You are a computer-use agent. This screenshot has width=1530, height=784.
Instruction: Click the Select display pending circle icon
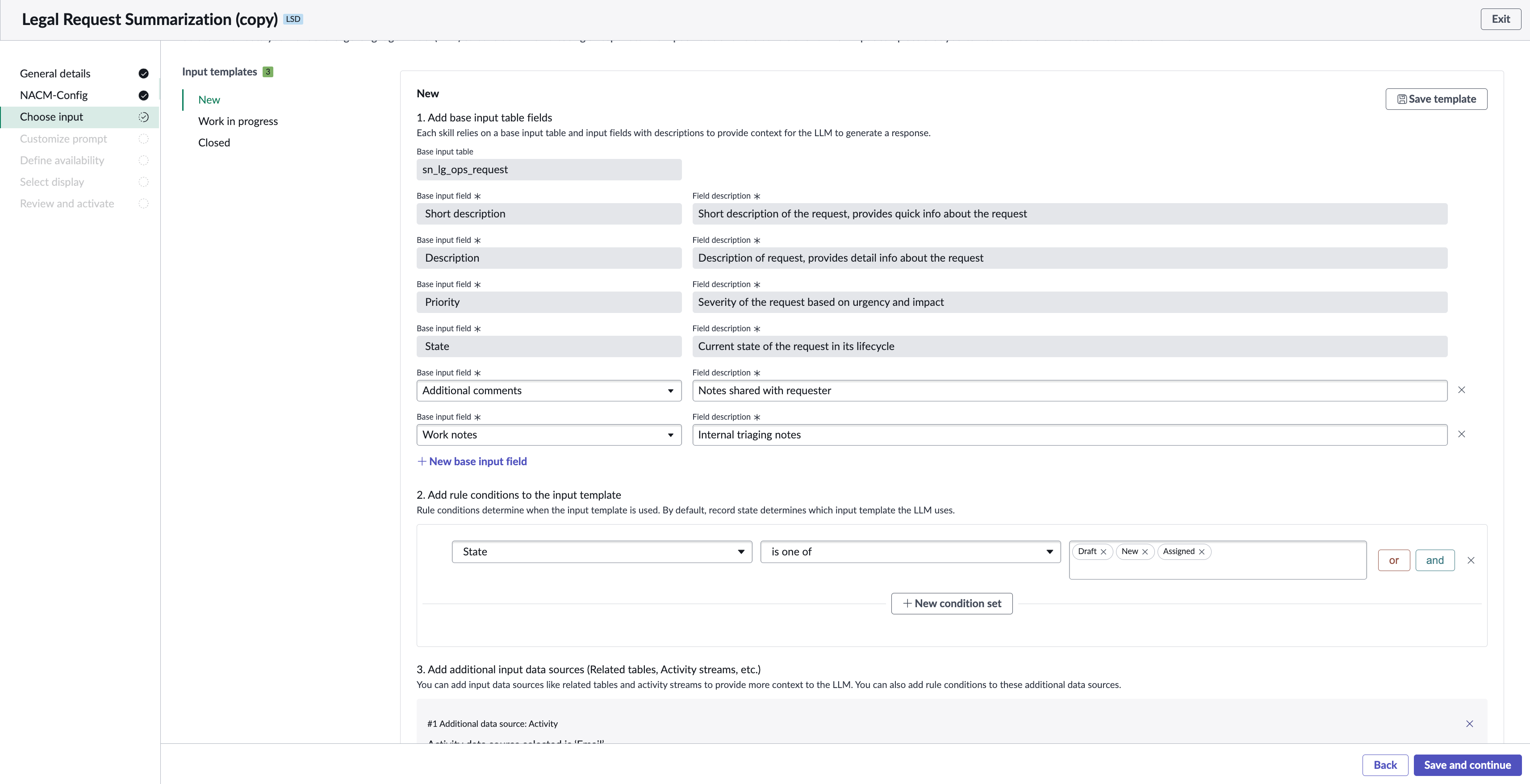pyautogui.click(x=143, y=182)
